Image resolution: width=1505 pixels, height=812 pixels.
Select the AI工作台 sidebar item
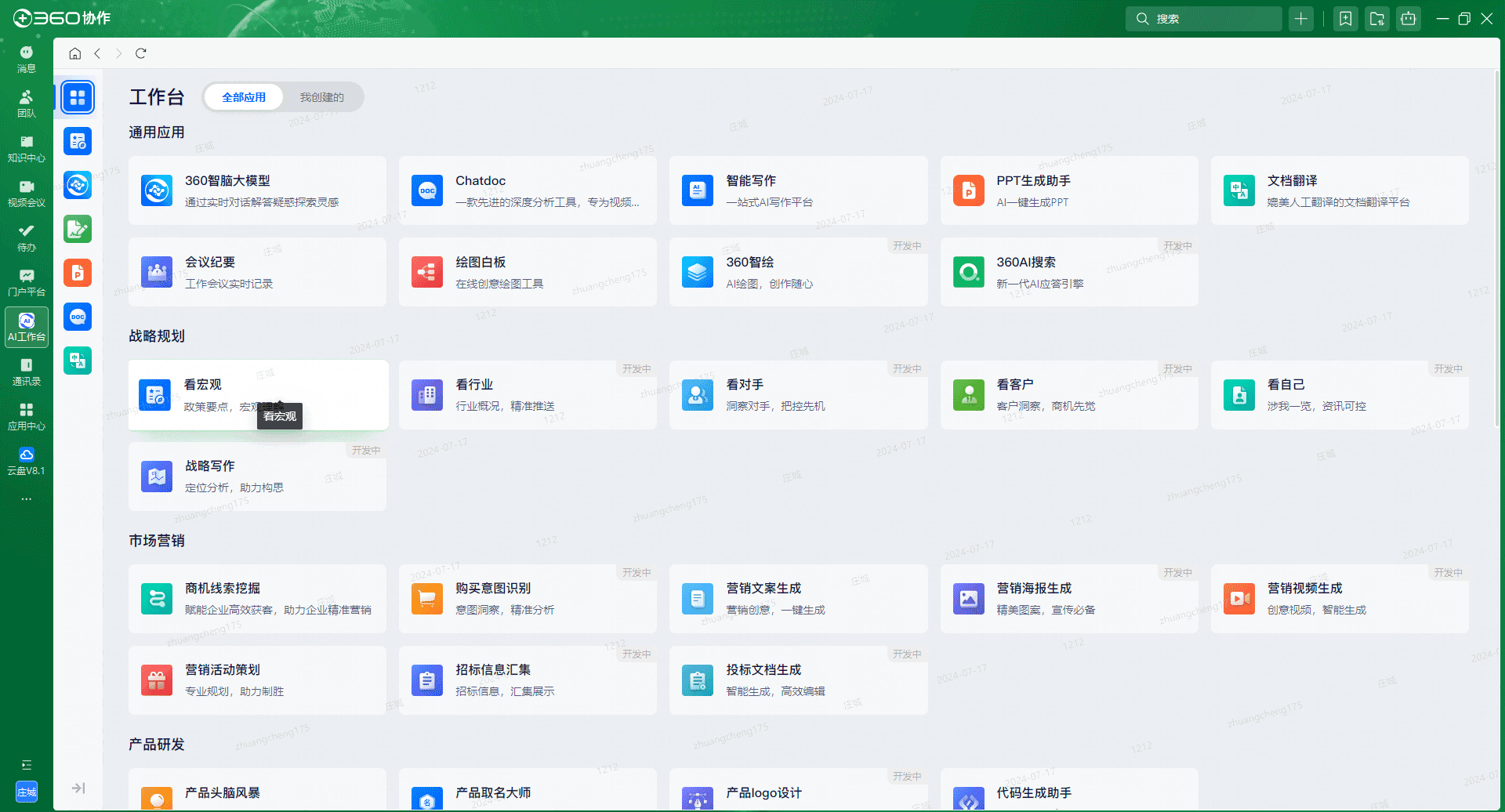coord(27,327)
